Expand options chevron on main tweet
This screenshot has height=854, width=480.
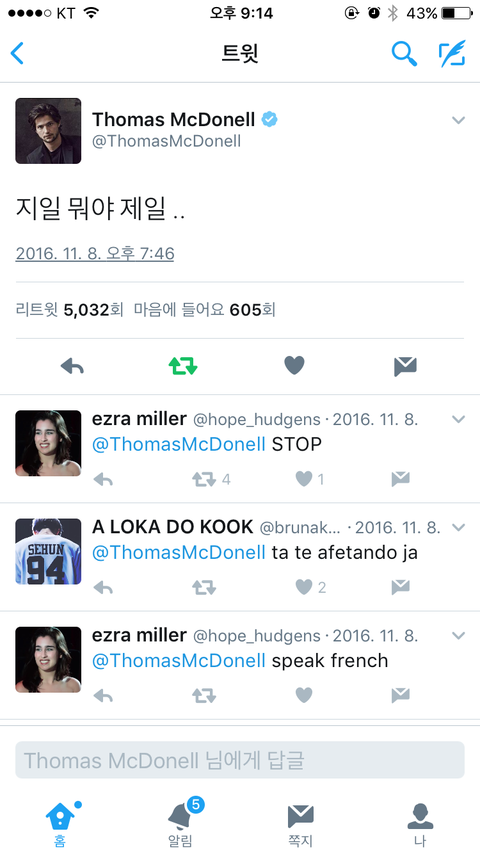pos(459,120)
